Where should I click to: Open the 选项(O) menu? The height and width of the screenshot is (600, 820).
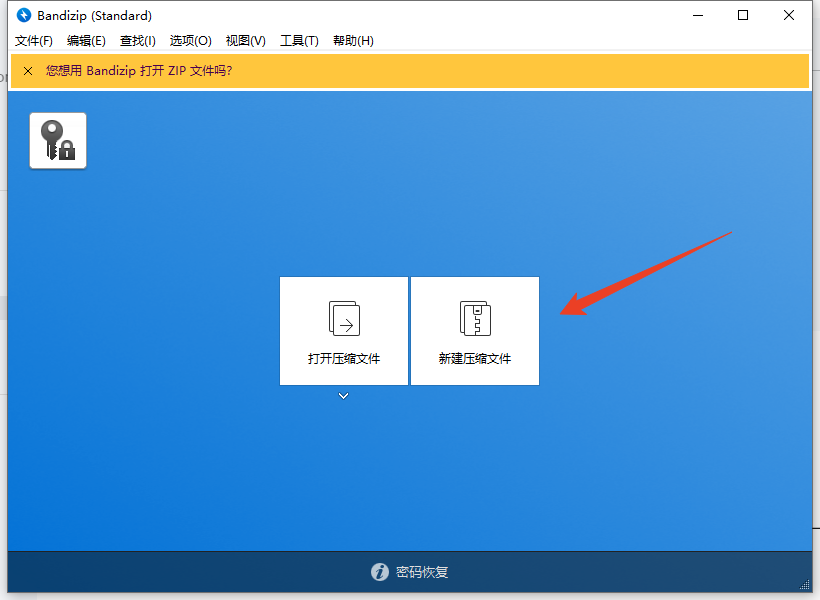190,41
